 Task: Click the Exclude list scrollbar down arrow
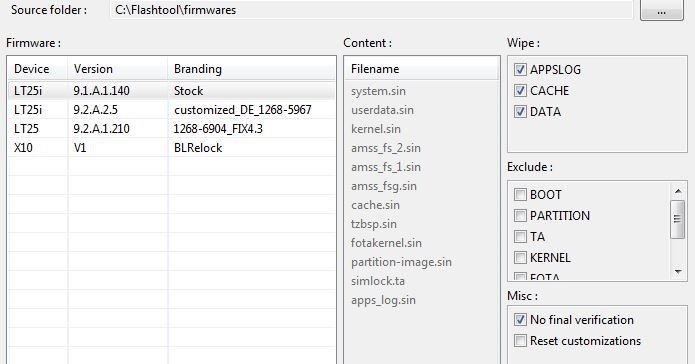coord(678,271)
